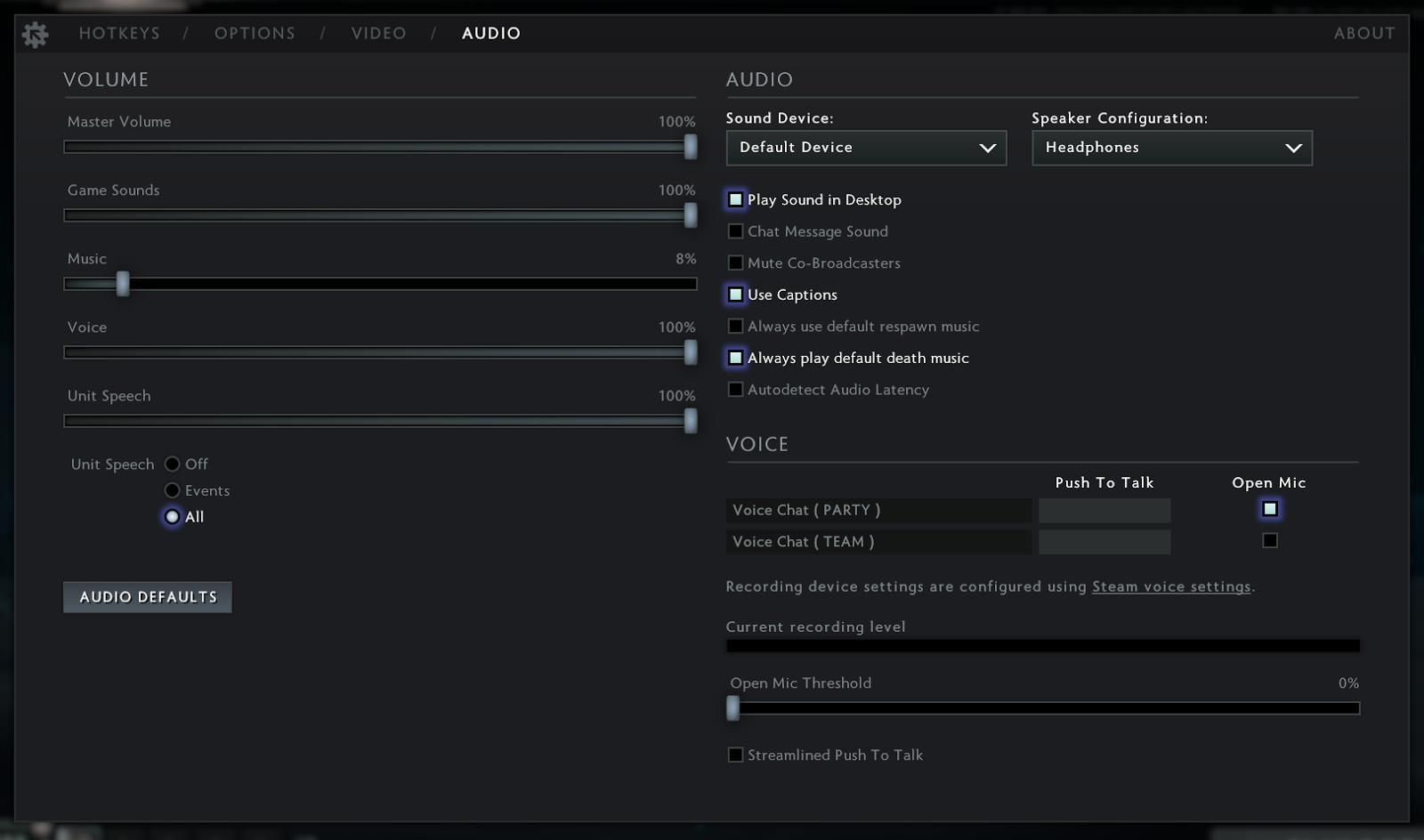Open the About page

tap(1363, 34)
